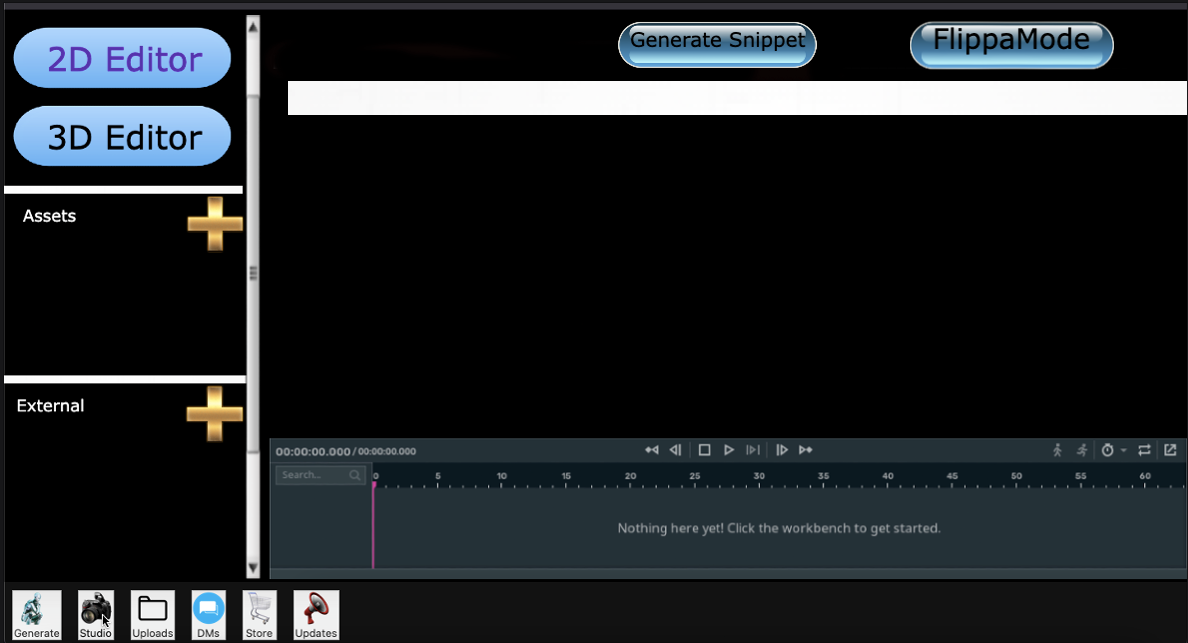Click the timeline stopwatch icon
Viewport: 1188px width, 643px height.
tap(1108, 450)
